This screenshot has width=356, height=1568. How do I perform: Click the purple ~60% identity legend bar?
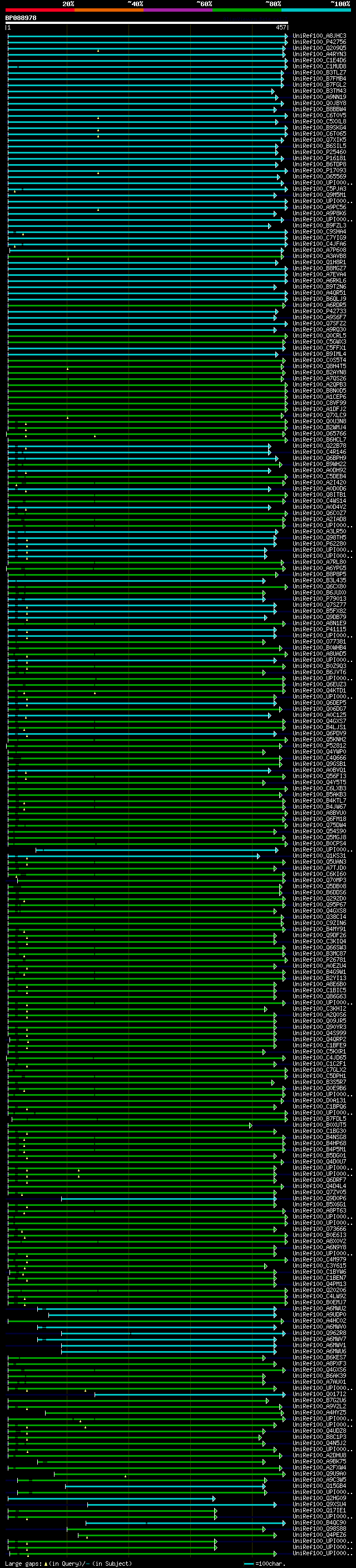click(179, 10)
